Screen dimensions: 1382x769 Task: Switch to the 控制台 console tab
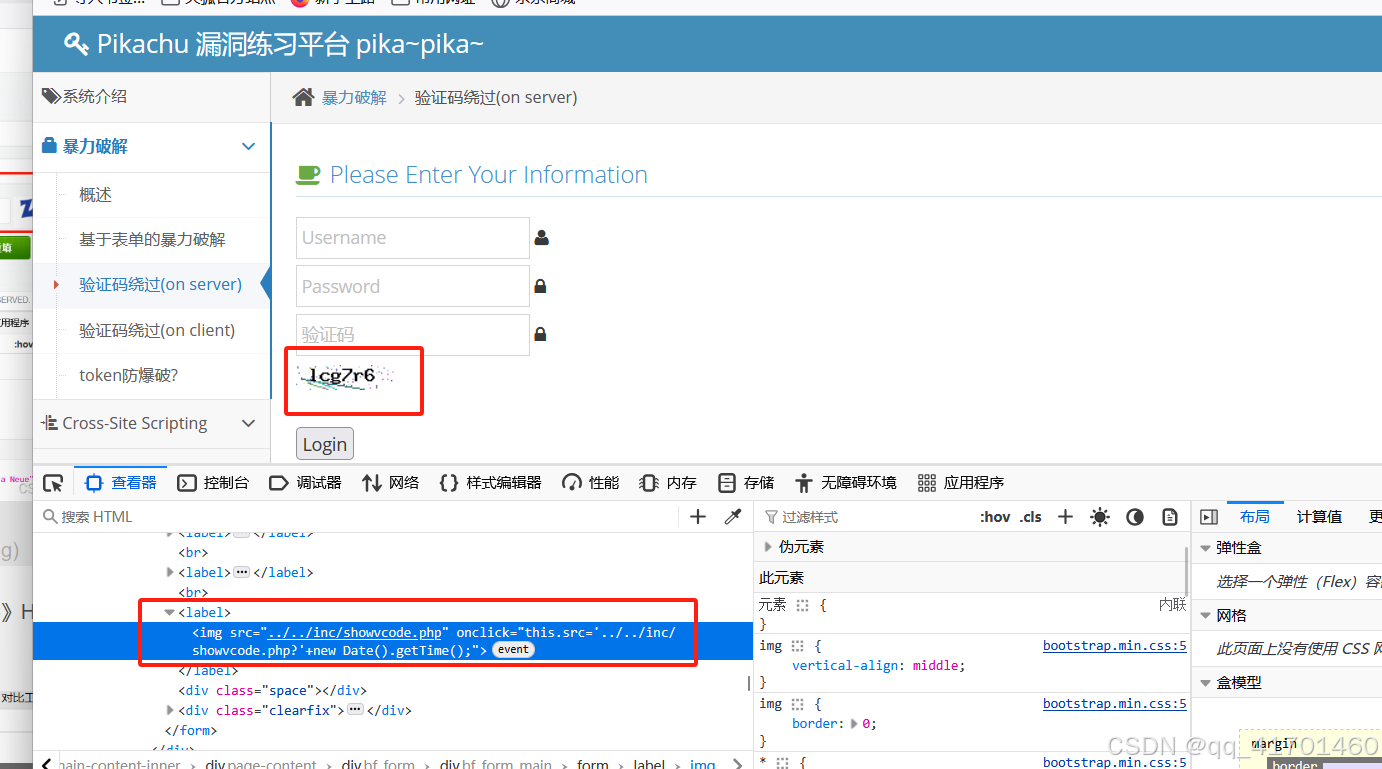[213, 483]
